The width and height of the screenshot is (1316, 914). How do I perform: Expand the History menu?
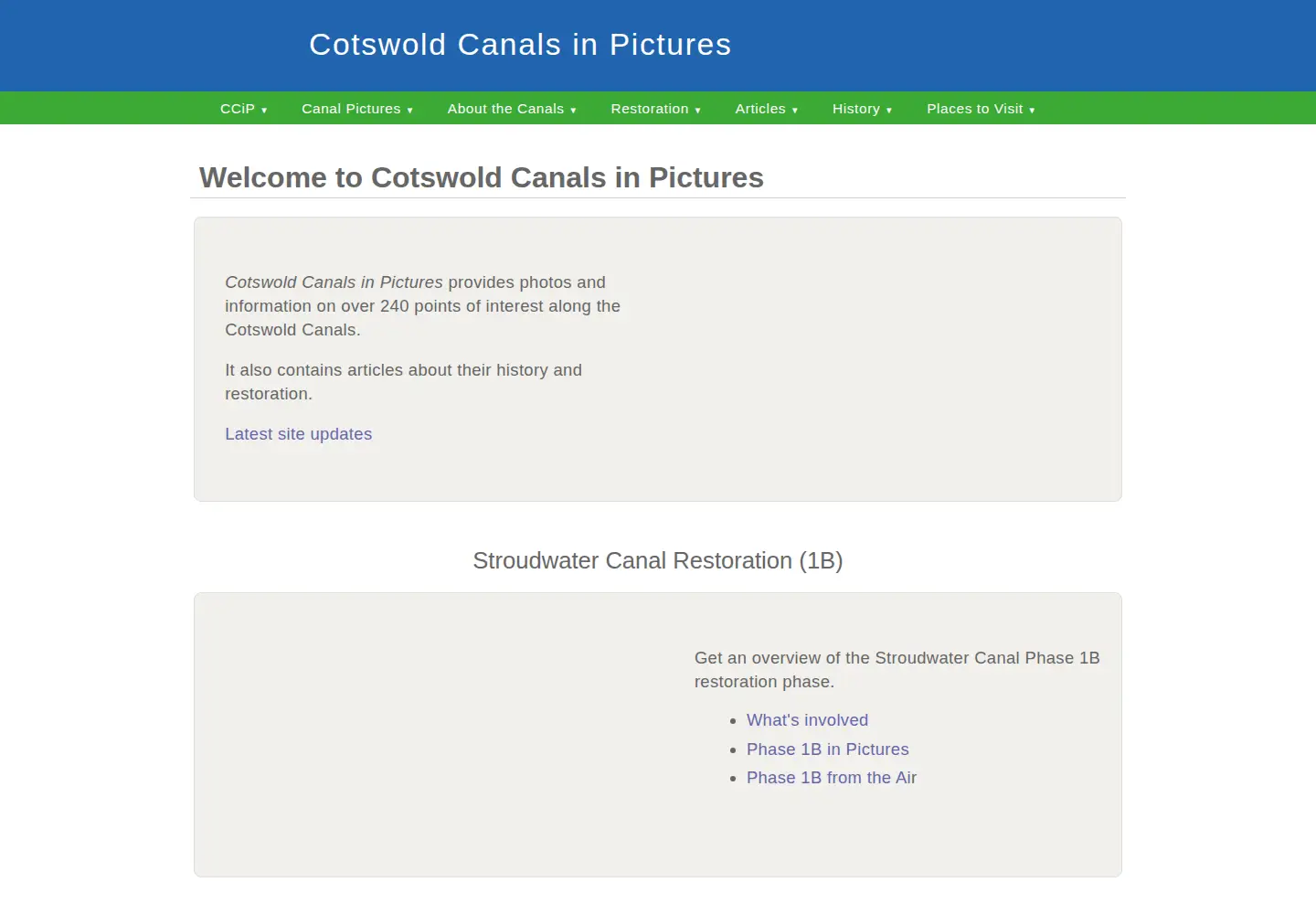[862, 109]
